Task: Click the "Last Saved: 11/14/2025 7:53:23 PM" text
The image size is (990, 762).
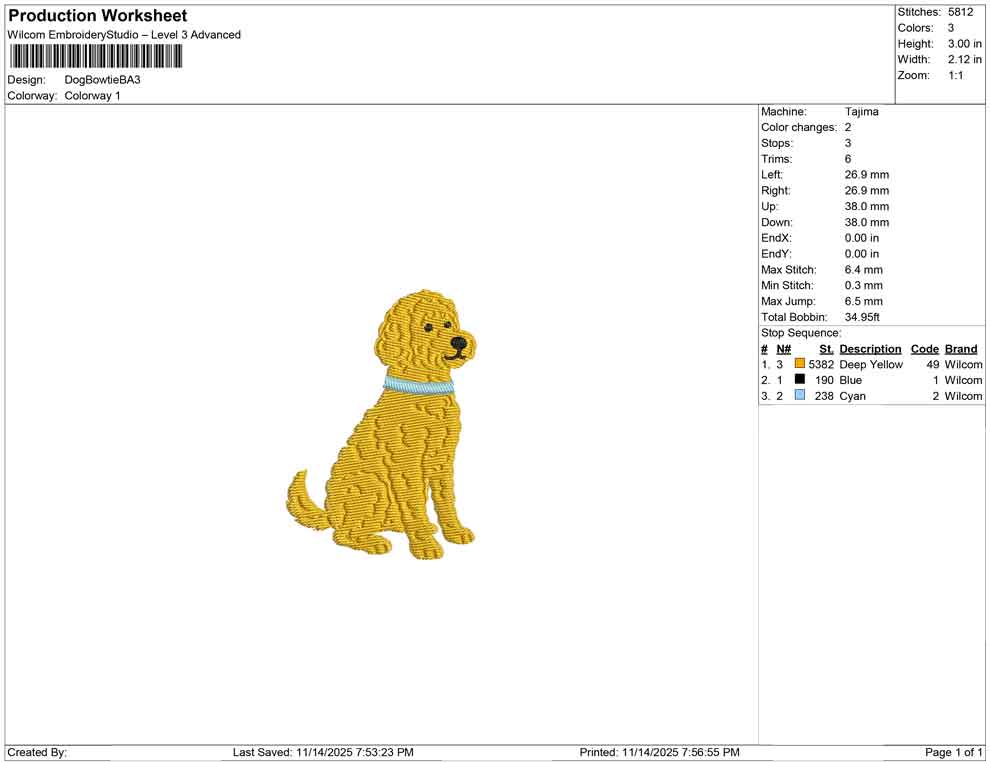Action: click(x=323, y=752)
